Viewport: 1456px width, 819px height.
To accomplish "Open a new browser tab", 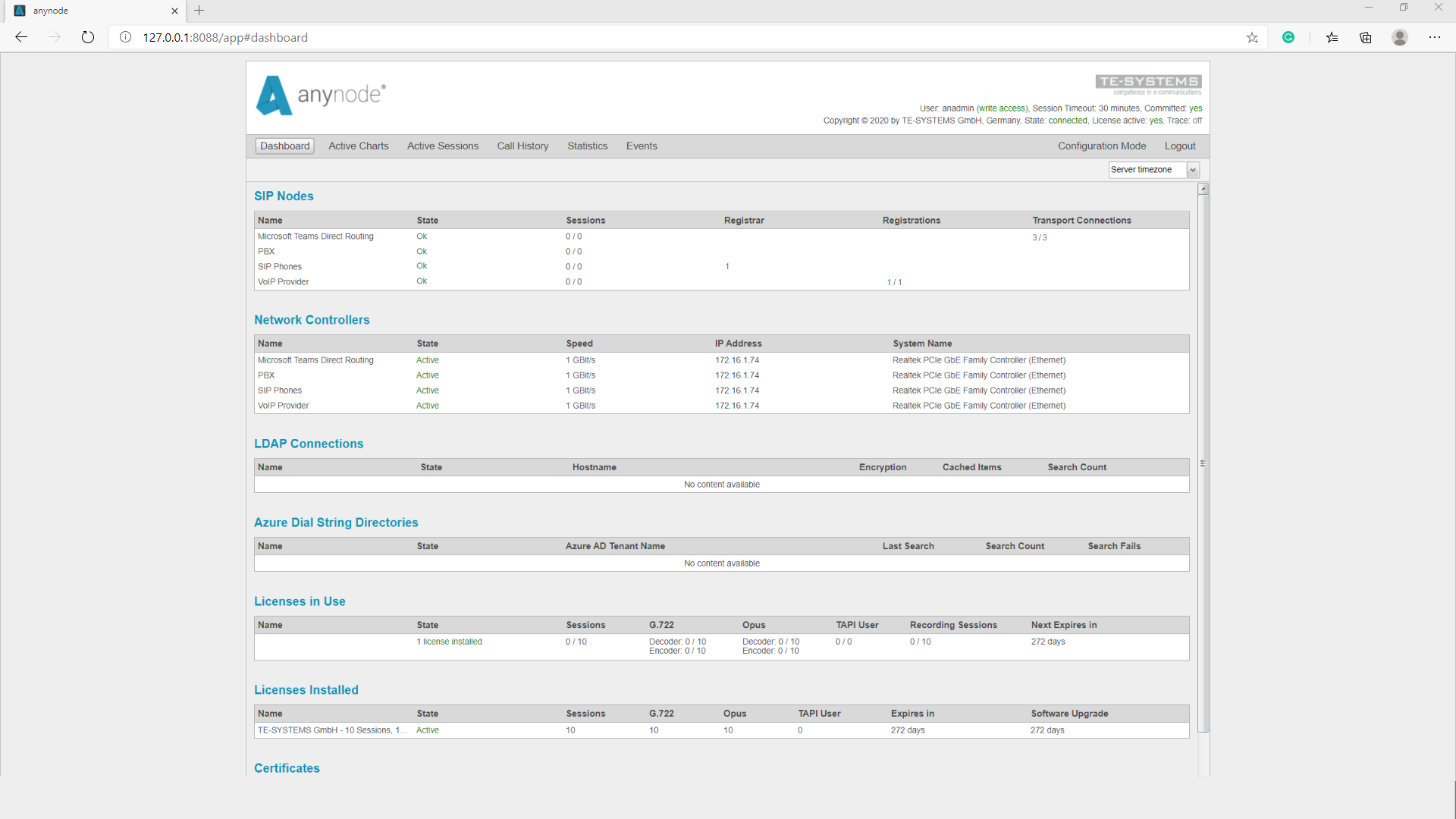I will 199,11.
